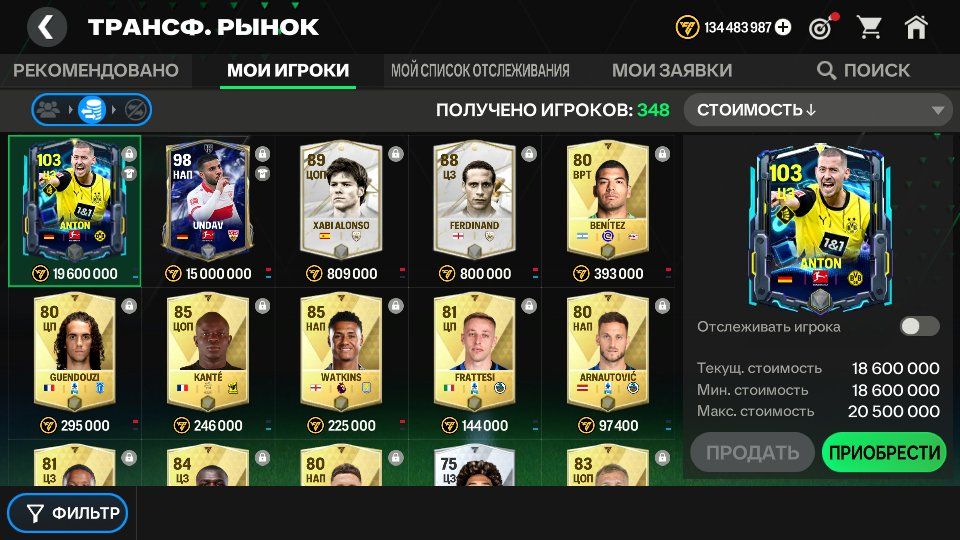
Task: Open the store cart icon
Action: pyautogui.click(x=869, y=28)
